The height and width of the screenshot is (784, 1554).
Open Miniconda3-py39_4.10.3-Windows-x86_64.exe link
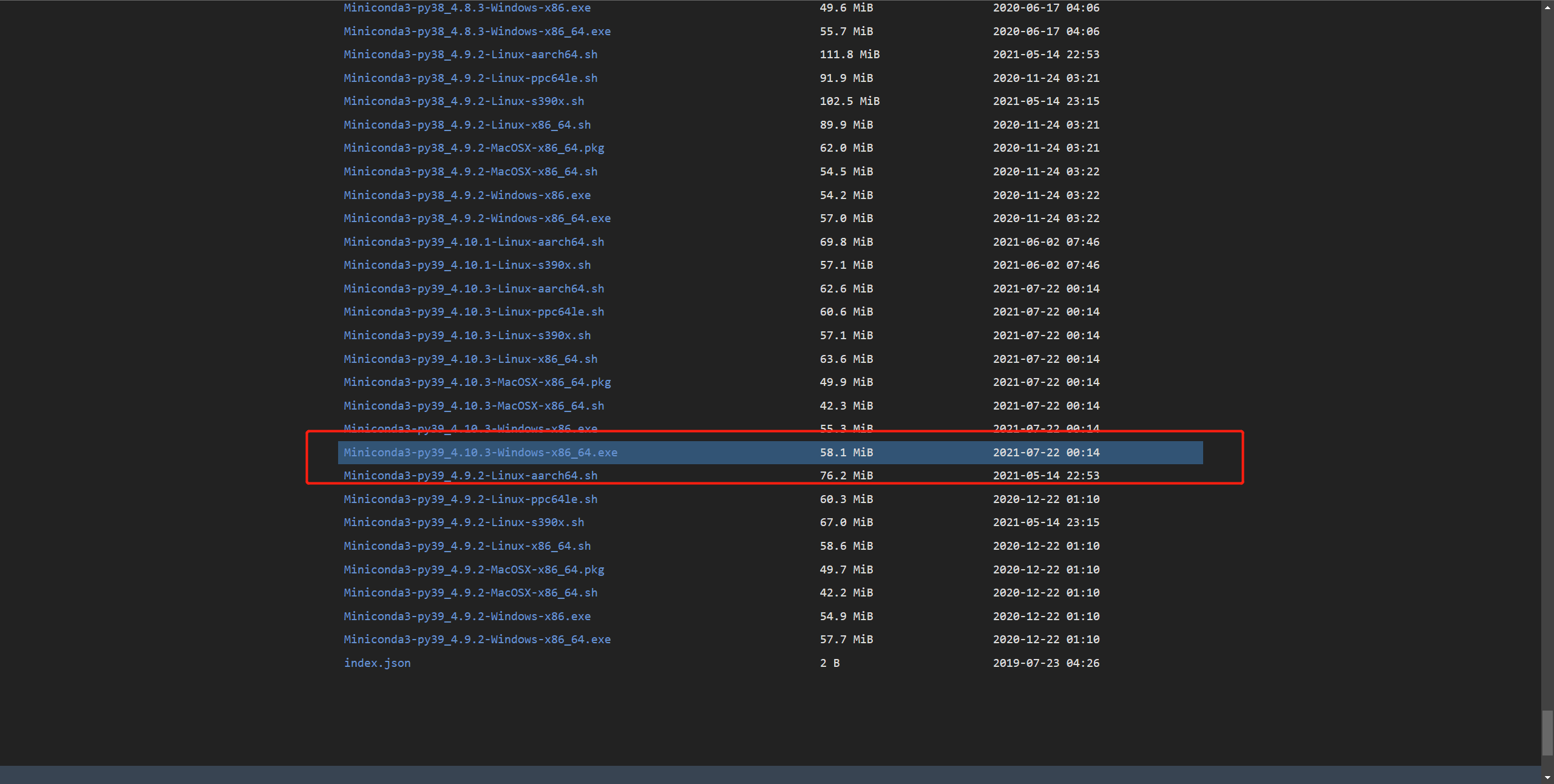480,453
